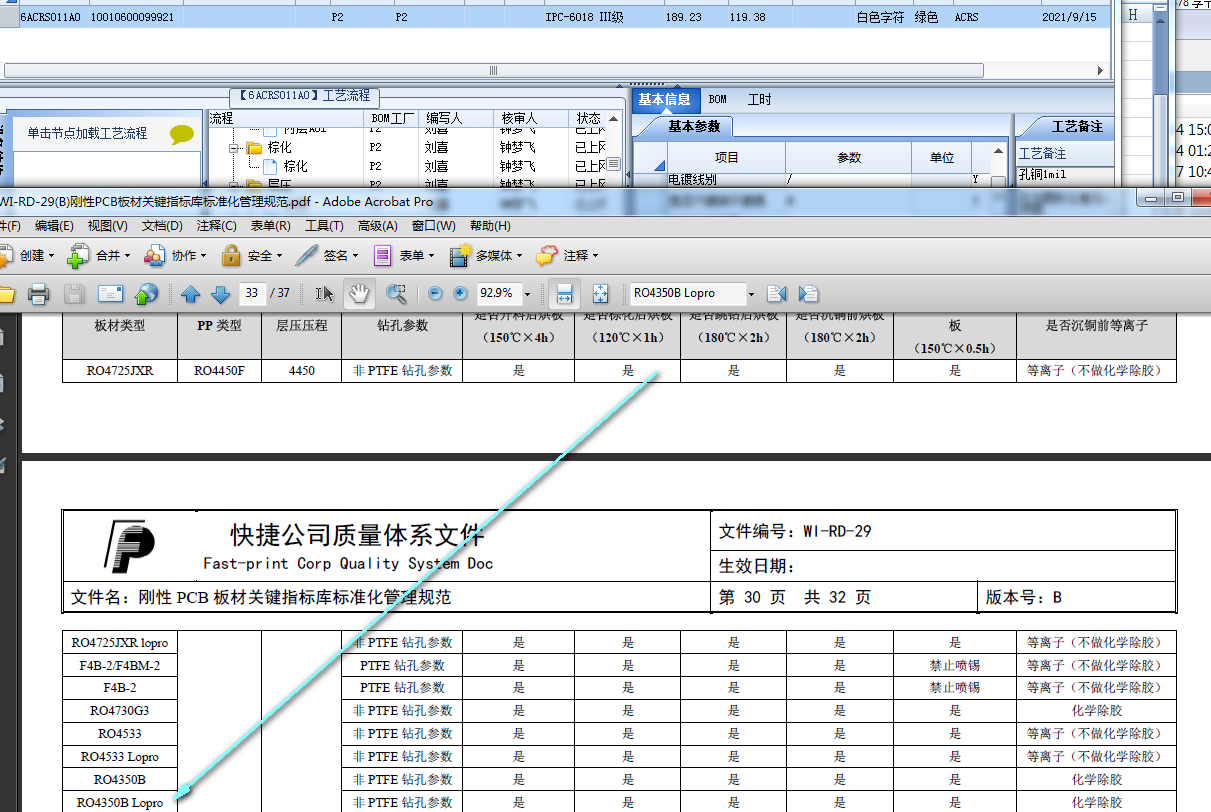Open the 编辑(E) menu
This screenshot has width=1211, height=812.
[x=52, y=226]
